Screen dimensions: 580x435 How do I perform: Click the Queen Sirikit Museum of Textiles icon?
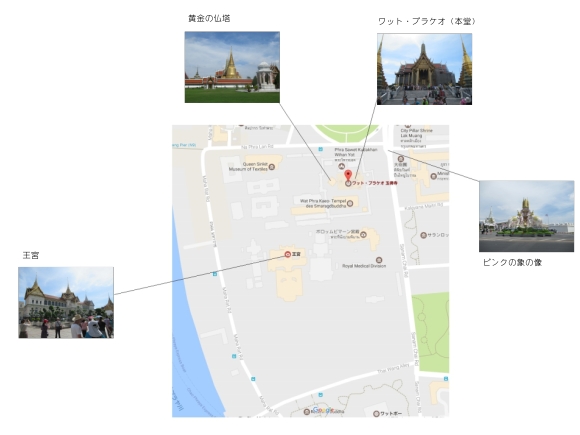pos(272,167)
